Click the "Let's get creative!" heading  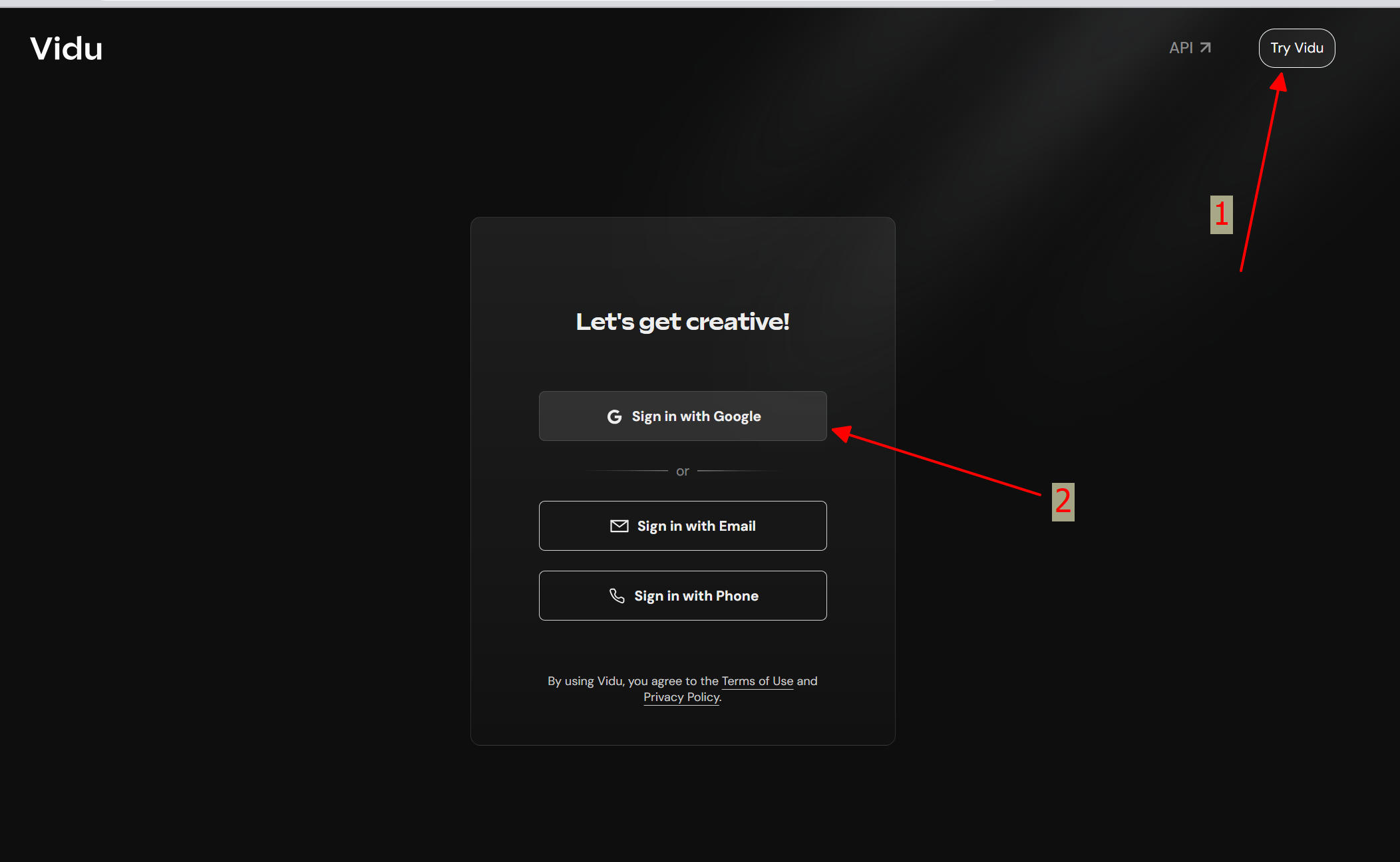click(683, 322)
